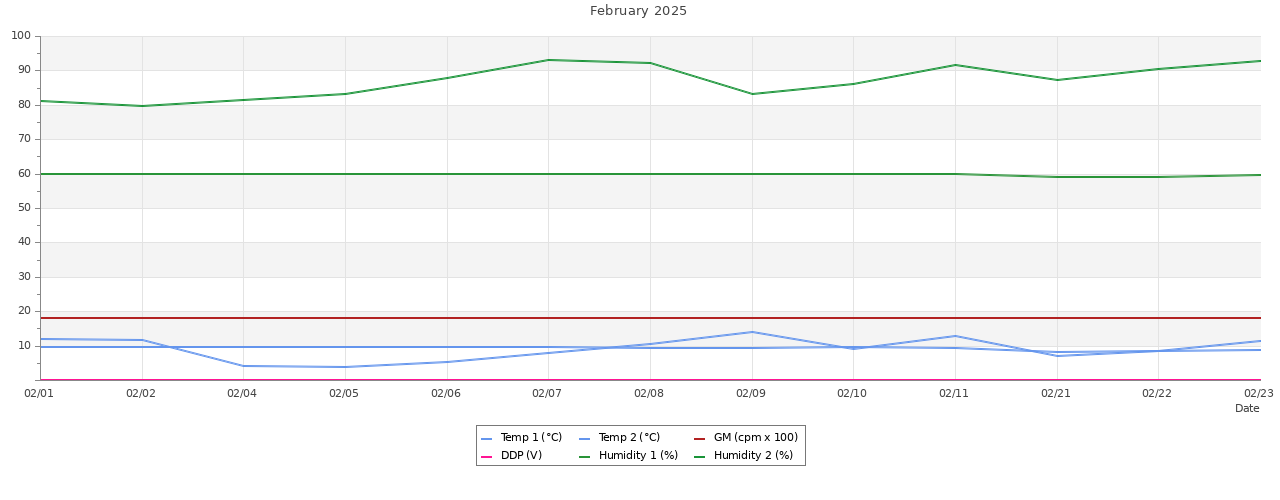This screenshot has width=1280, height=500.
Task: Click the 02/11 point on top humidity line
Action: click(x=955, y=65)
